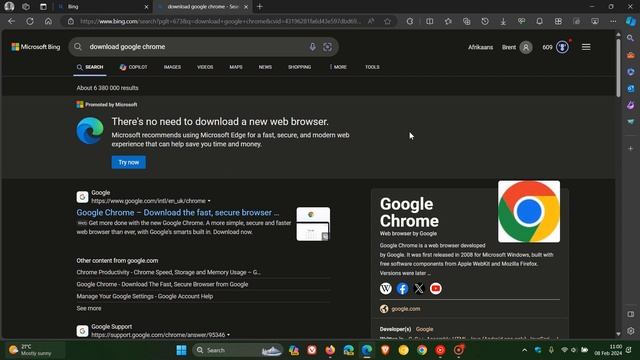Viewport: 640px width, 360px height.
Task: Switch to the Bing tab
Action: (102, 7)
